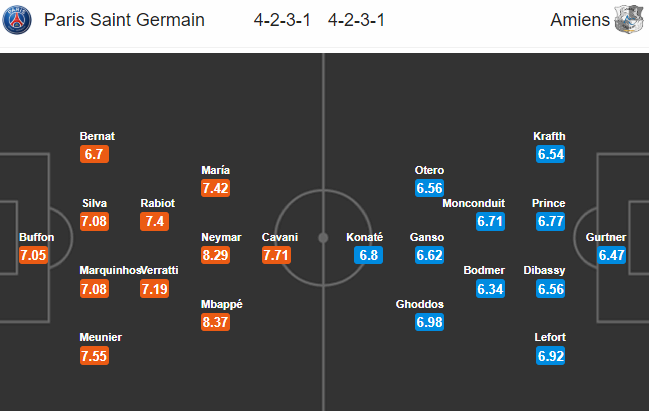The height and width of the screenshot is (411, 649).
Task: Select Lefort's 6.92 rating badge
Action: point(550,356)
